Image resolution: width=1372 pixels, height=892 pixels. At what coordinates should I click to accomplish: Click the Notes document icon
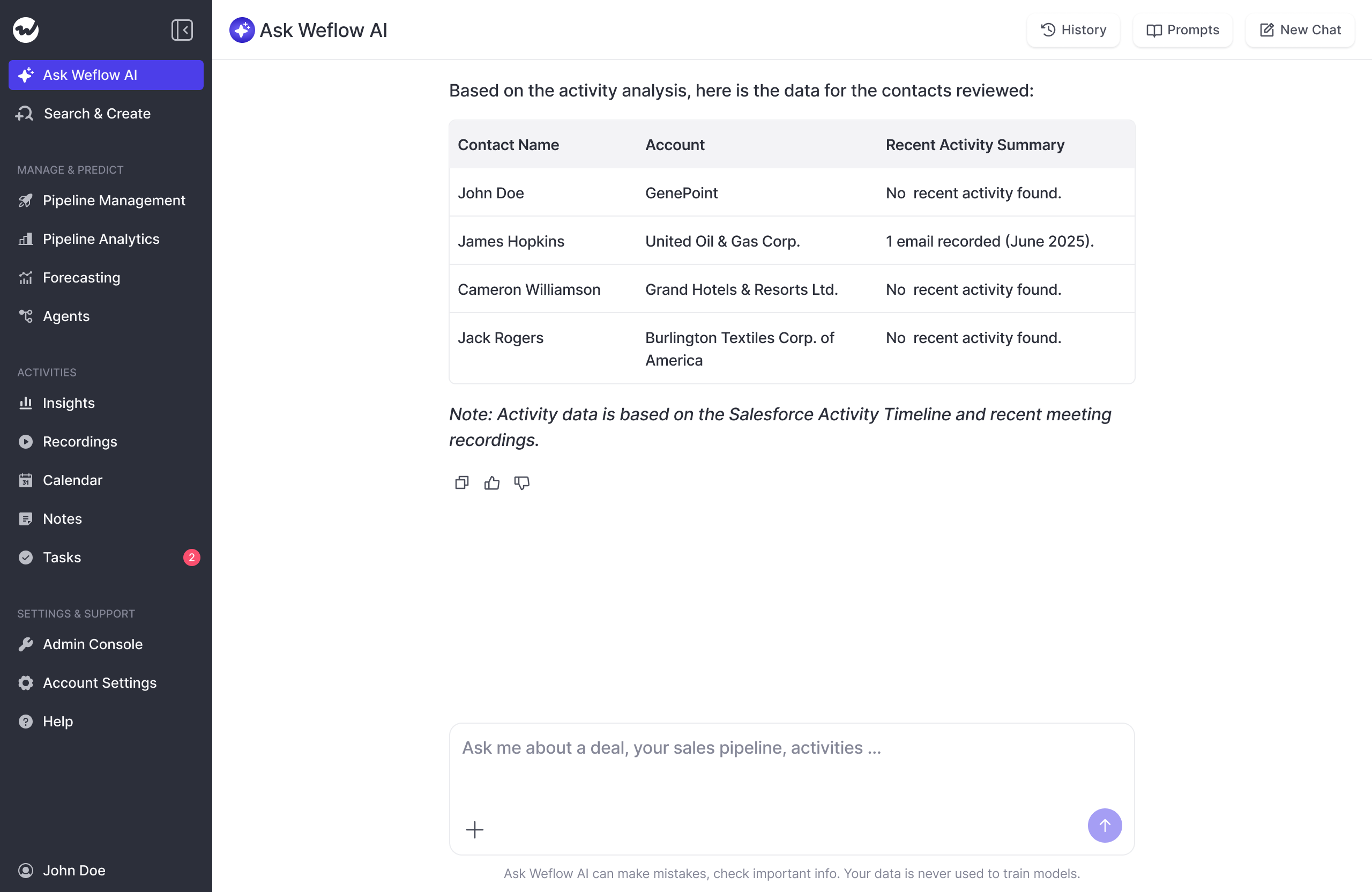[x=25, y=519]
